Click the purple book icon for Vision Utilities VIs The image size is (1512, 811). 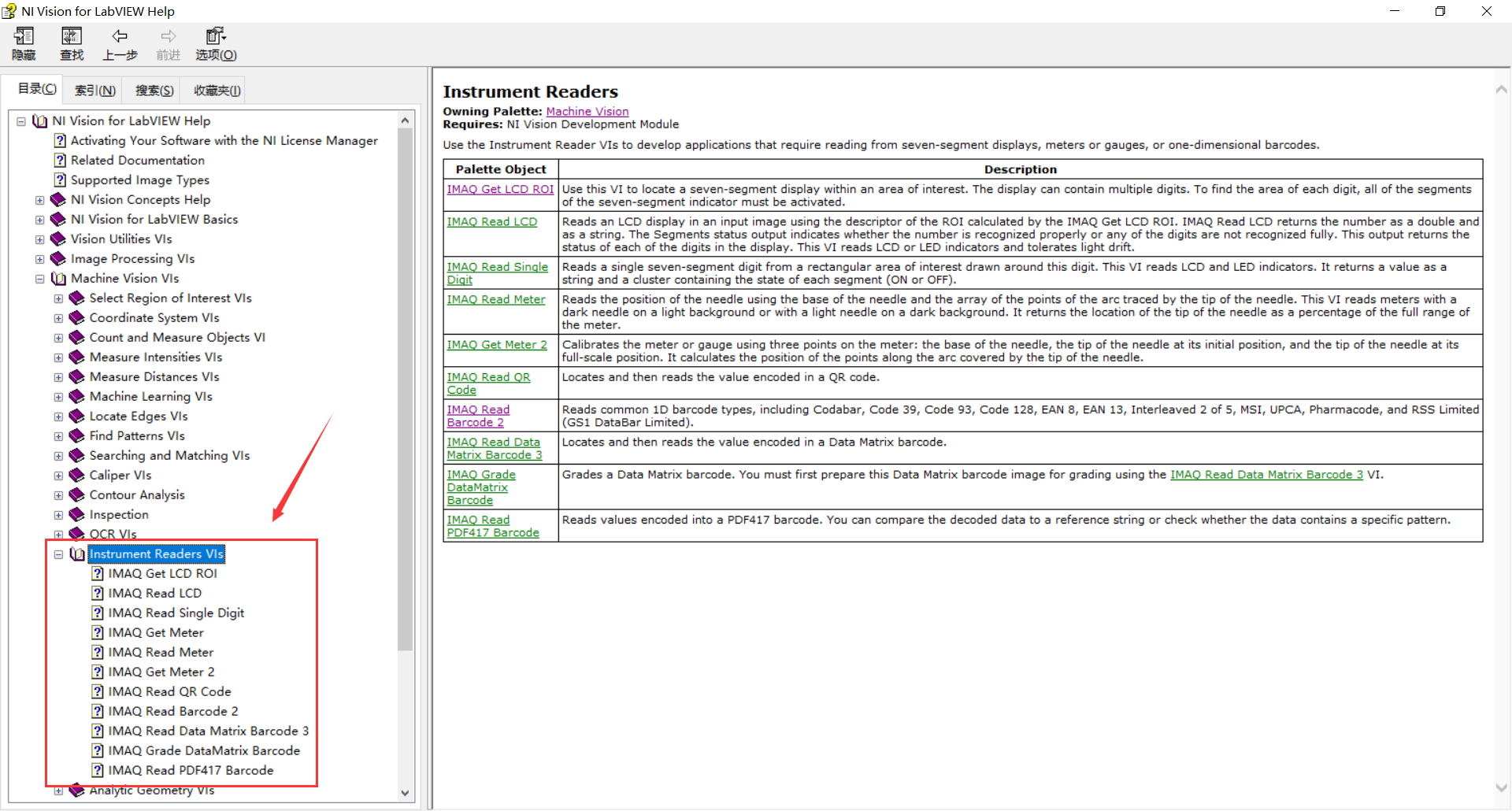click(x=58, y=239)
